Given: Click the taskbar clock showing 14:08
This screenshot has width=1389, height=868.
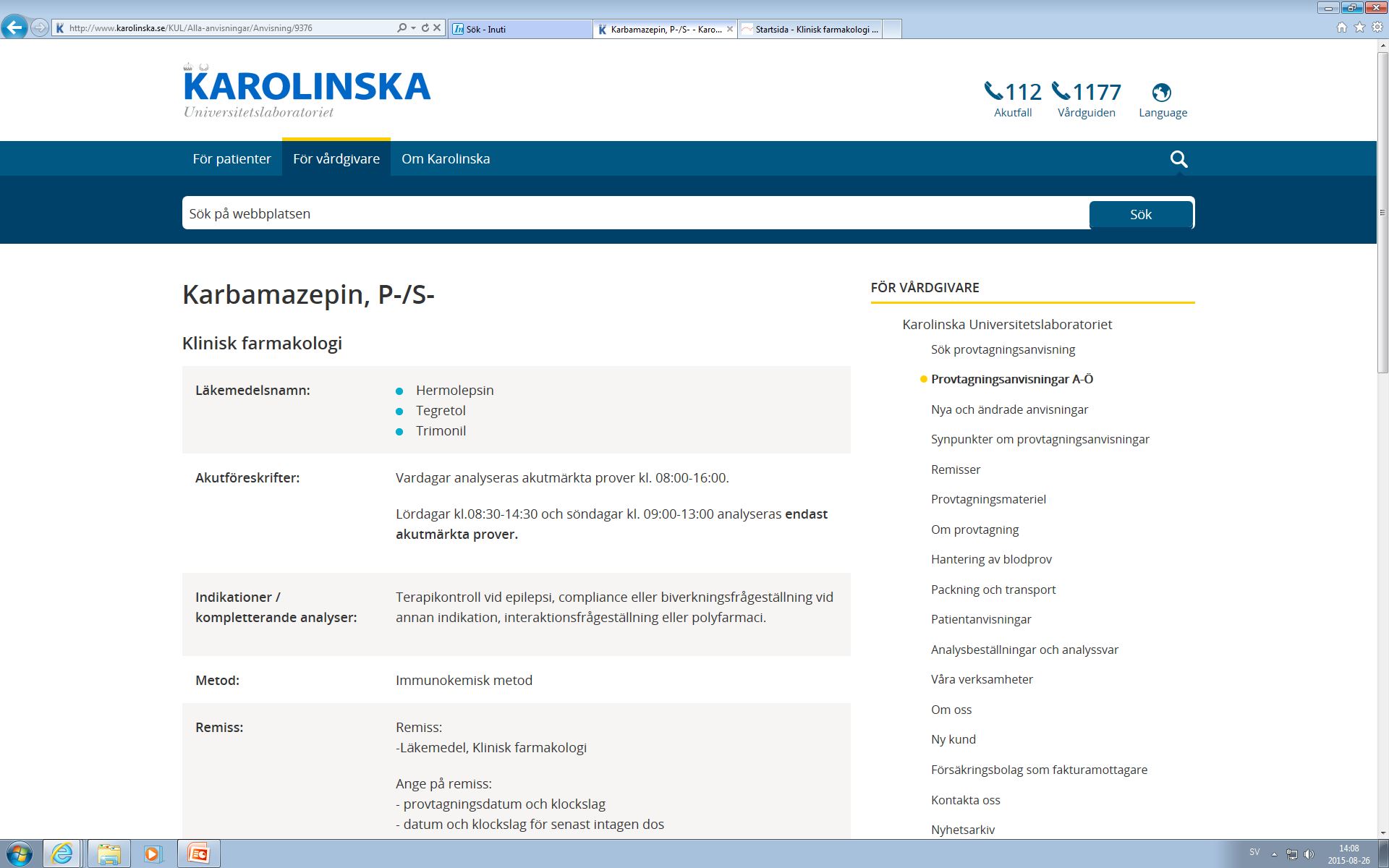Looking at the screenshot, I should tap(1348, 854).
